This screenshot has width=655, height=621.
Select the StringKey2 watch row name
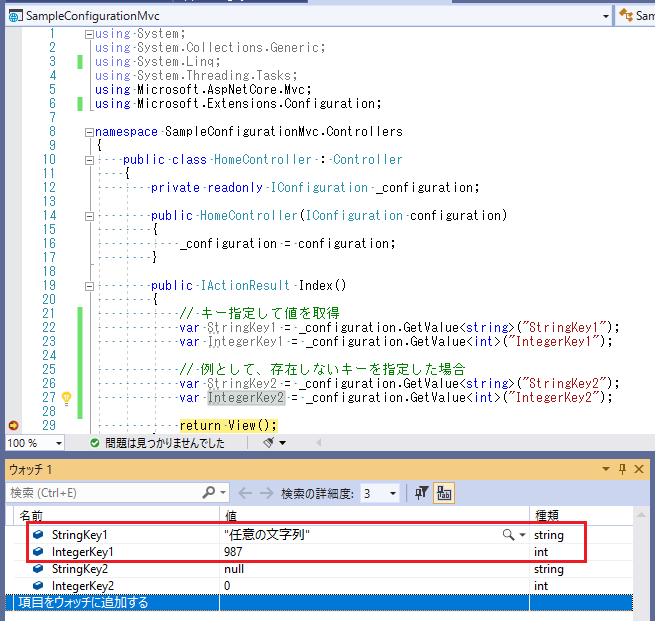coord(79,569)
